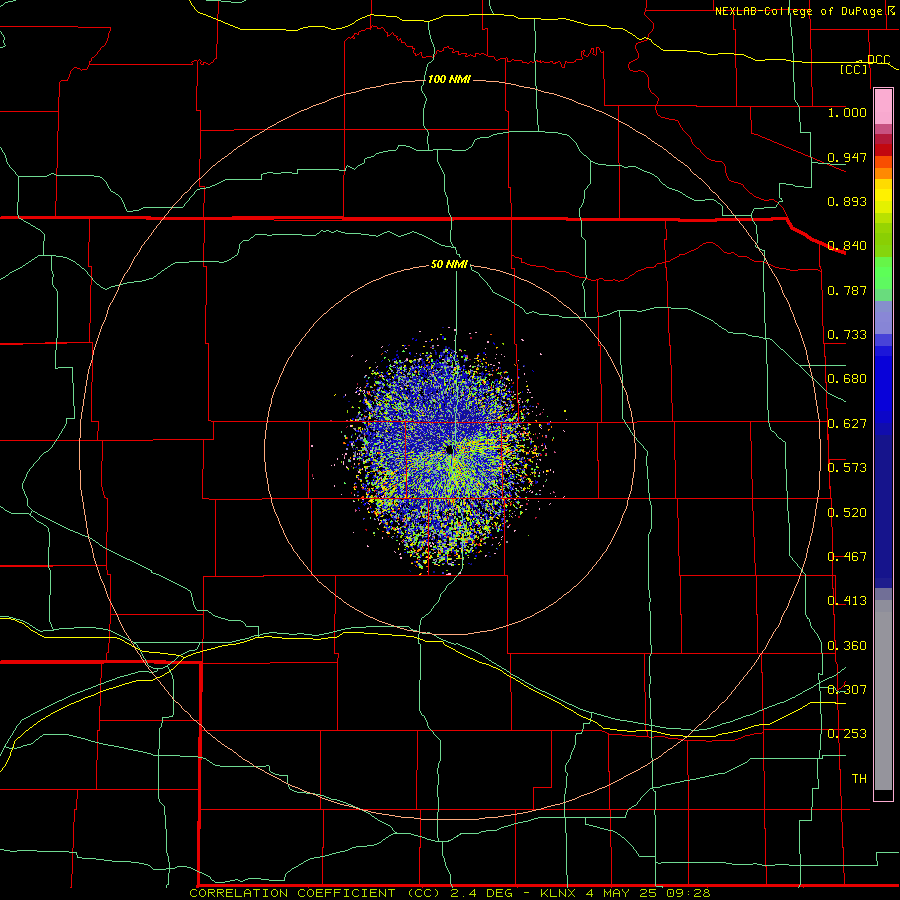Select the 0.627 scale value
Viewport: 900px width, 900px height.
click(847, 424)
